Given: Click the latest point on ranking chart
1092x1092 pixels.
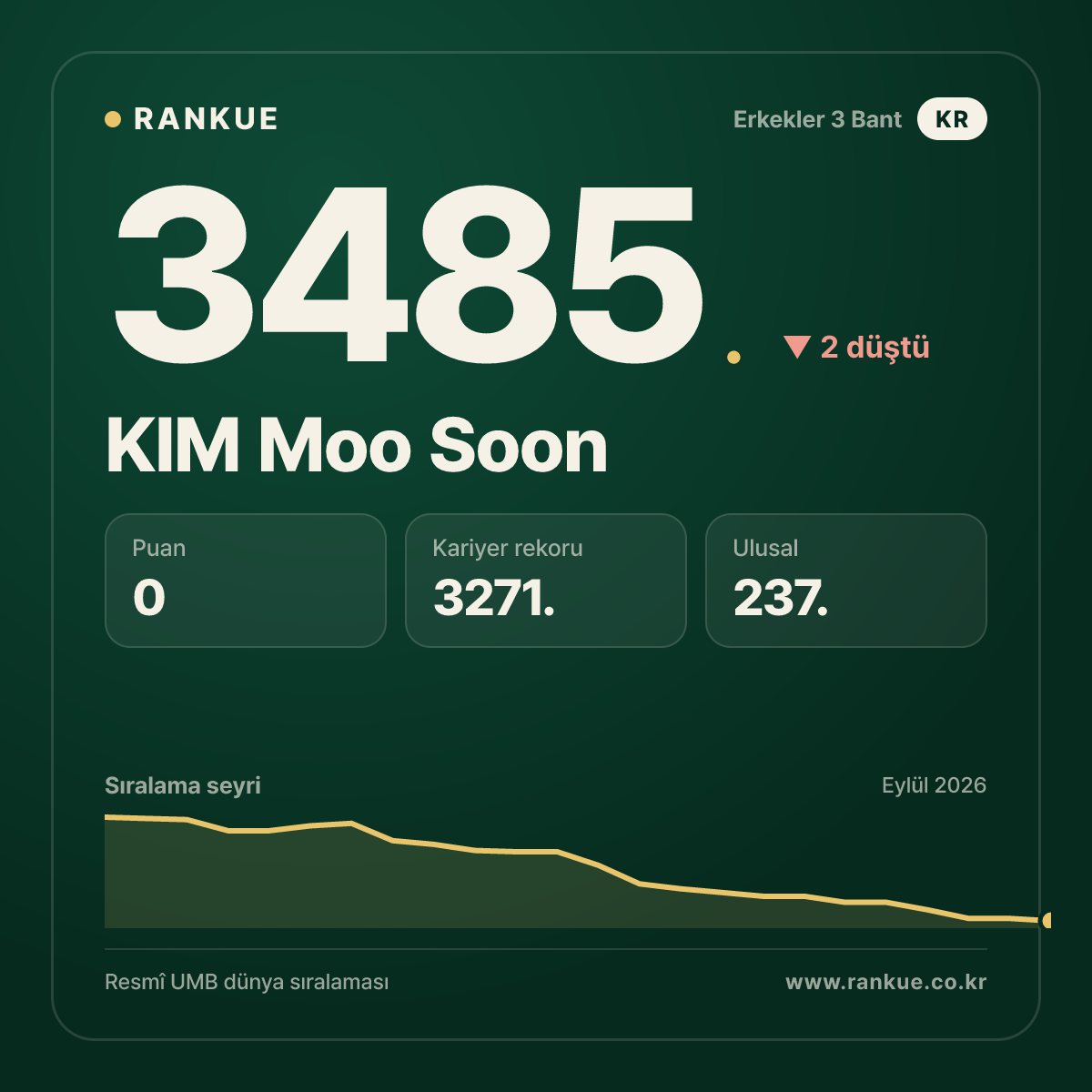Looking at the screenshot, I should 1046,920.
